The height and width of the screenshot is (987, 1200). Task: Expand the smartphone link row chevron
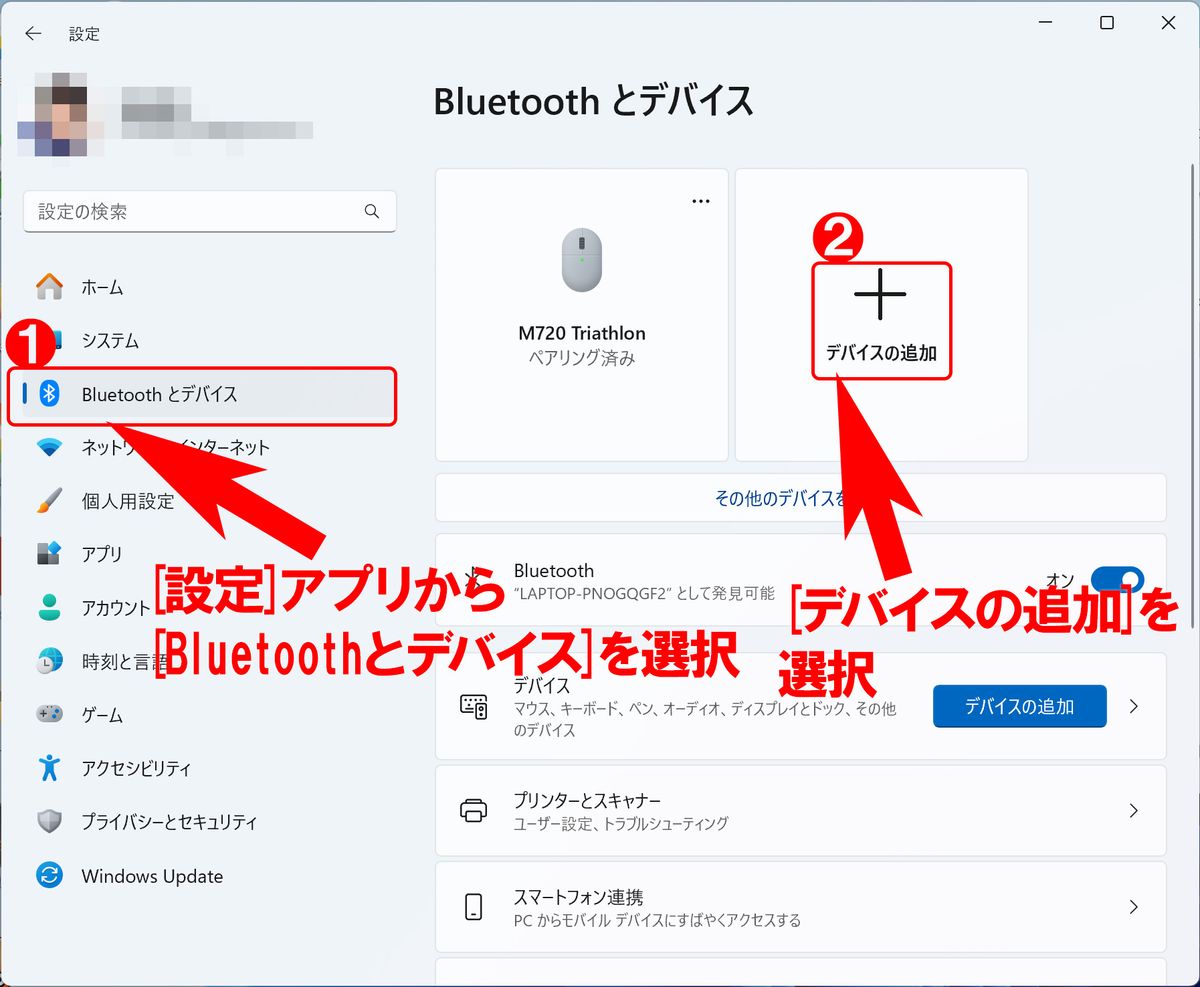(1133, 907)
